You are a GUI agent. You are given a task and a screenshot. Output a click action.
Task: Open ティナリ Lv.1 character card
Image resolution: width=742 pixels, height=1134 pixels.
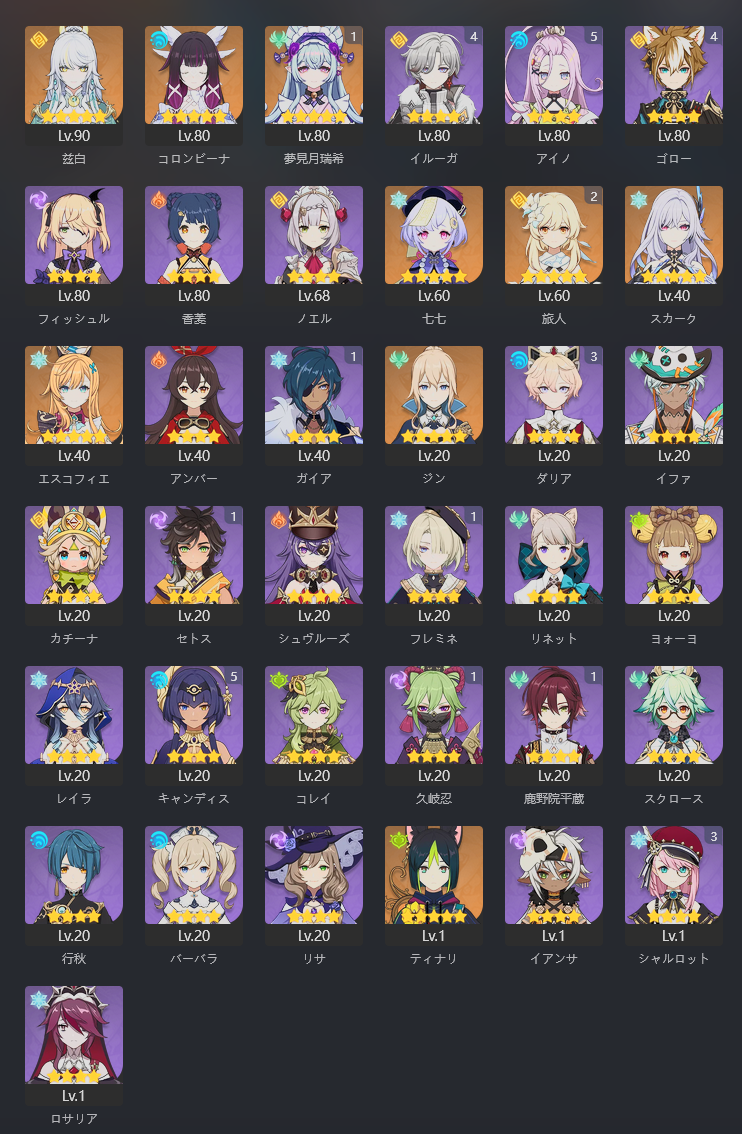point(434,885)
